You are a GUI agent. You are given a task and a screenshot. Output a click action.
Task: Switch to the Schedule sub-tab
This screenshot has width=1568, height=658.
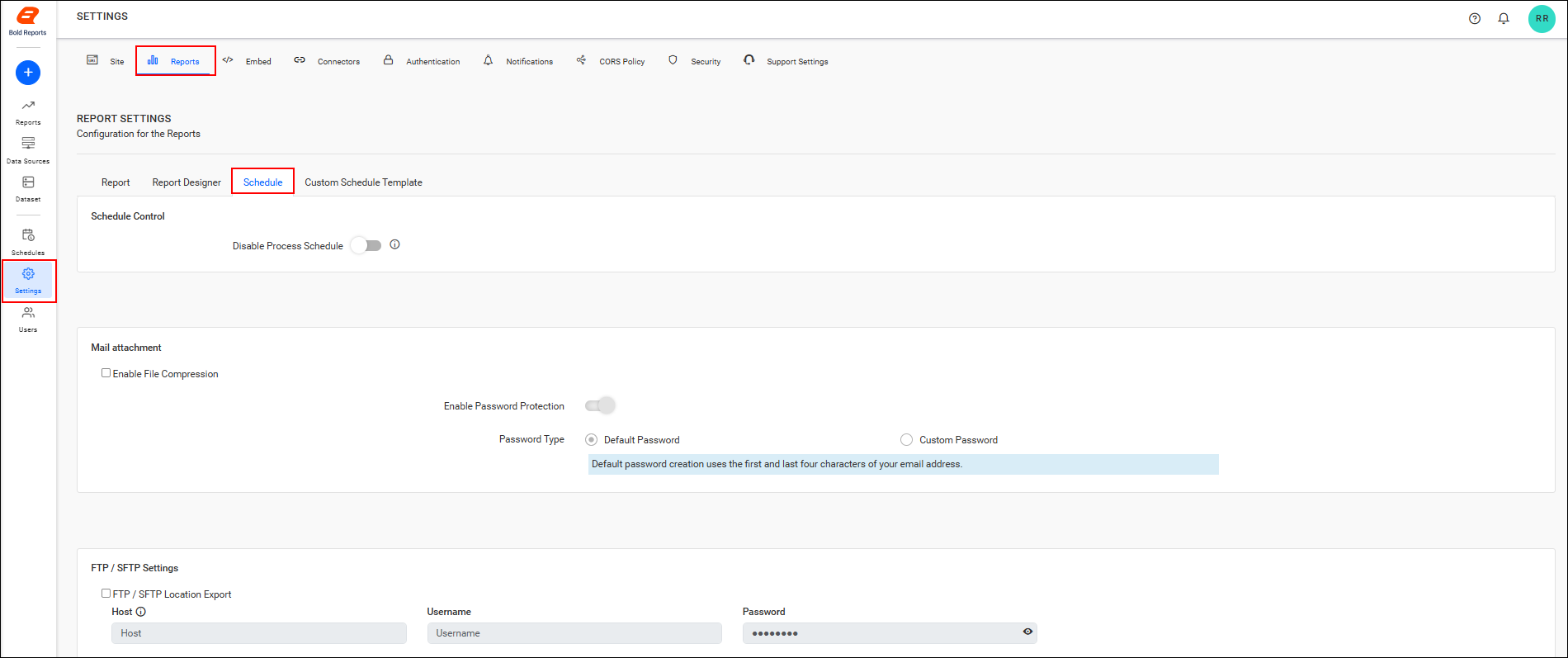click(x=262, y=182)
